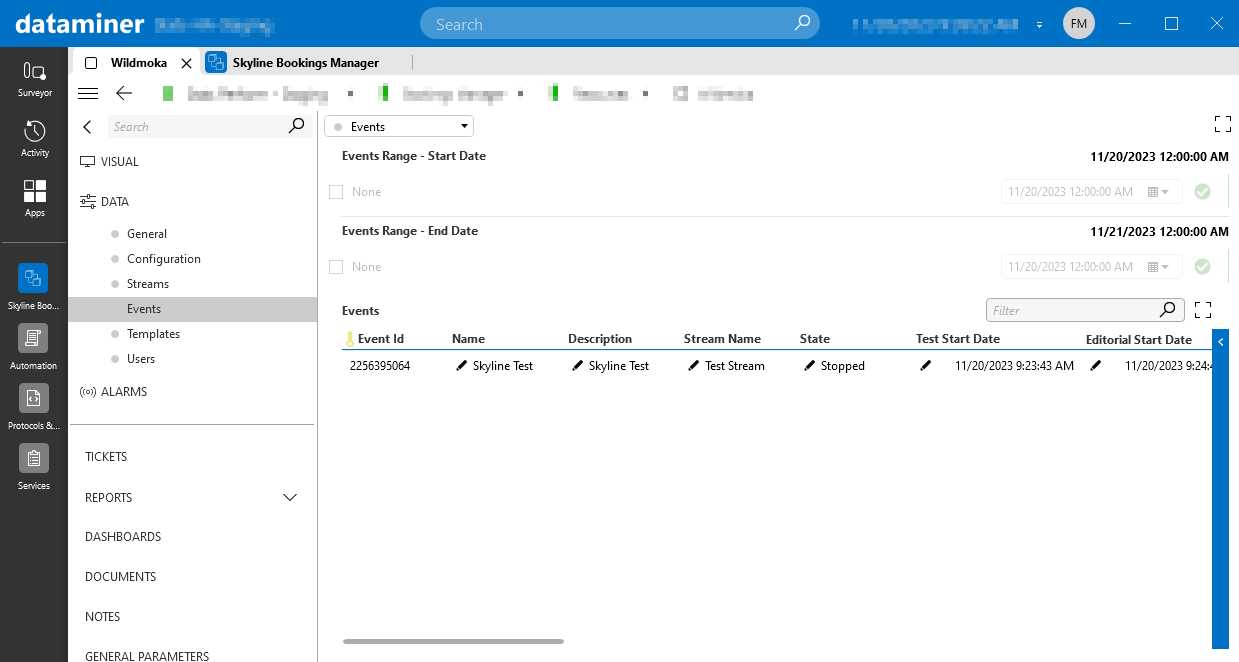
Task: Open the user account dropdown arrow
Action: point(1040,24)
